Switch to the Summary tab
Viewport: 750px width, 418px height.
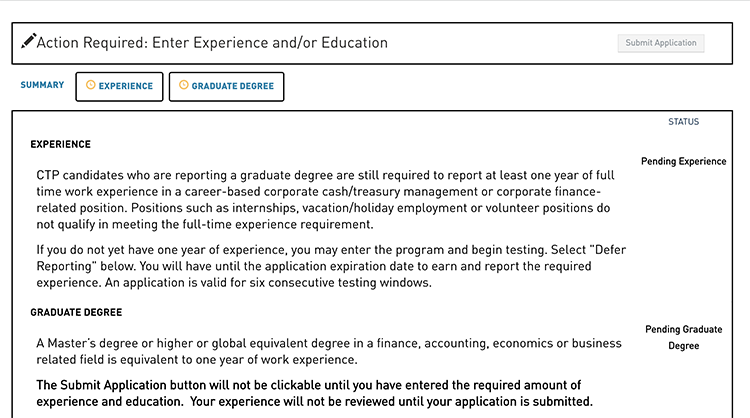[42, 85]
